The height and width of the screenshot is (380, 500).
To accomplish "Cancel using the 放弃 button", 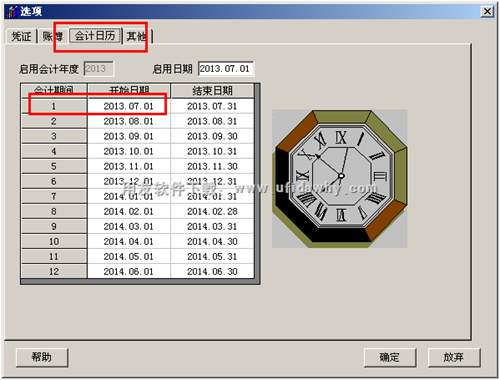I will 454,357.
